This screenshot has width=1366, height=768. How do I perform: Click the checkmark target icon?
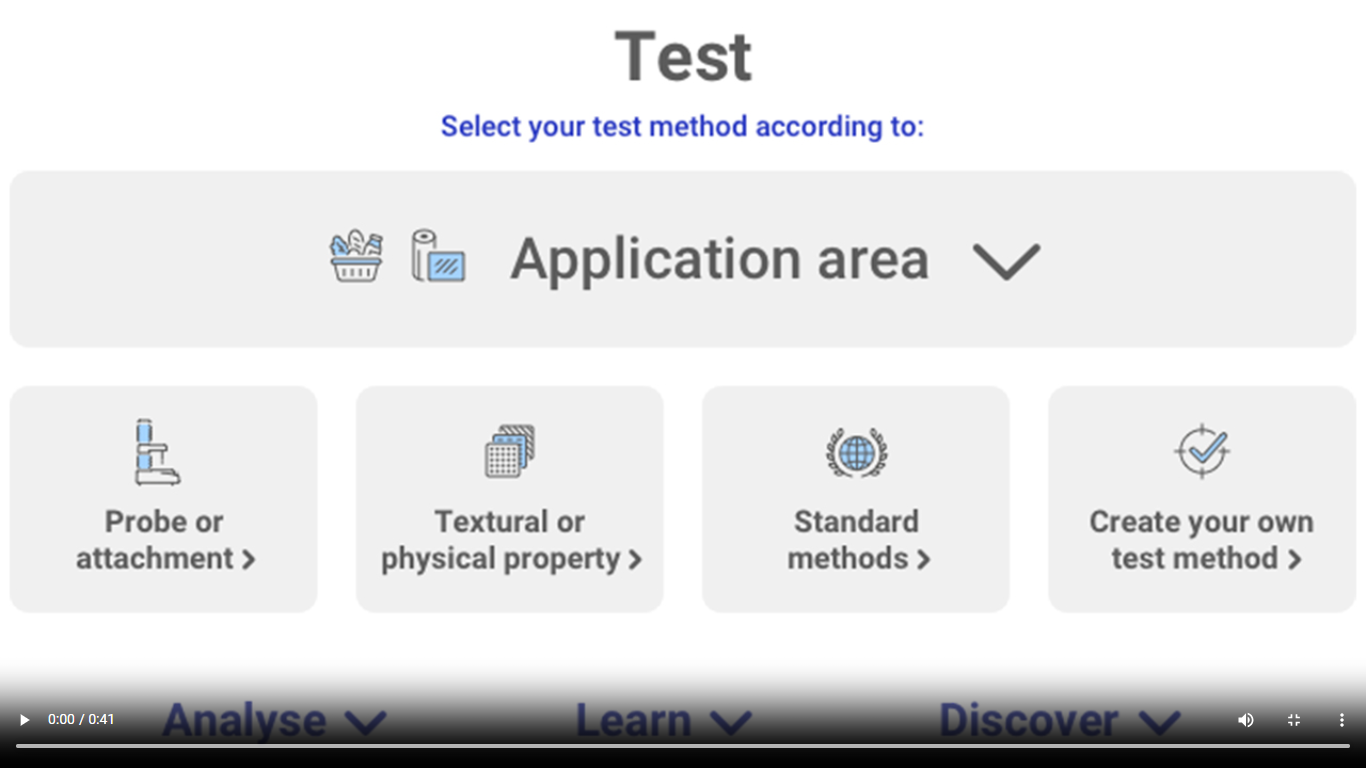pos(1201,451)
